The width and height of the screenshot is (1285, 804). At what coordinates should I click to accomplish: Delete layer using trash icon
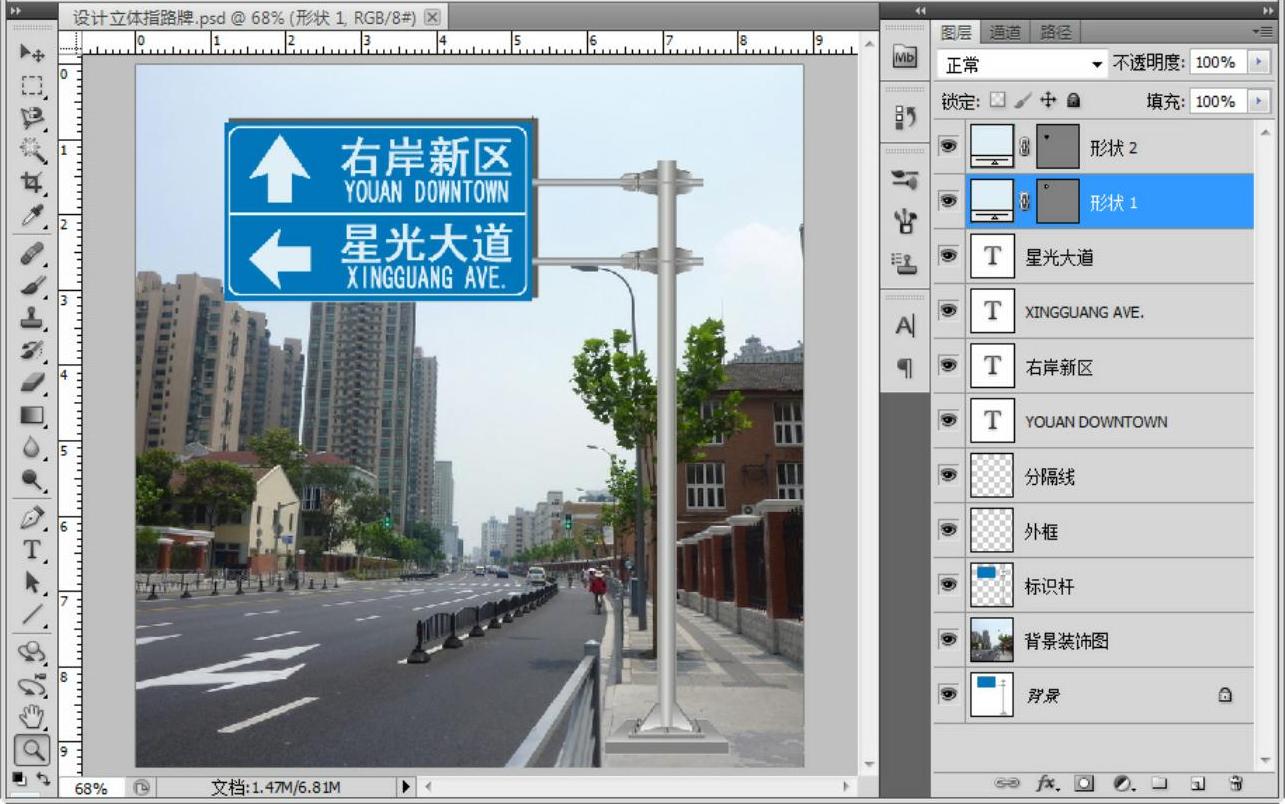click(x=1236, y=783)
